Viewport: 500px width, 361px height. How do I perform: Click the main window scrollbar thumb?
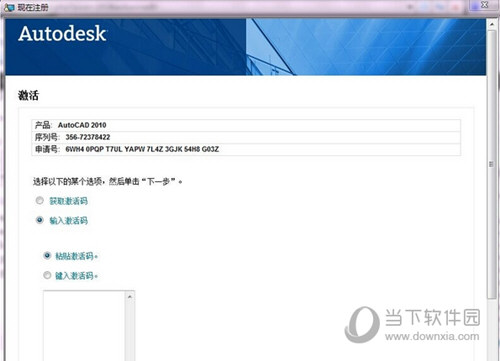coord(491,164)
